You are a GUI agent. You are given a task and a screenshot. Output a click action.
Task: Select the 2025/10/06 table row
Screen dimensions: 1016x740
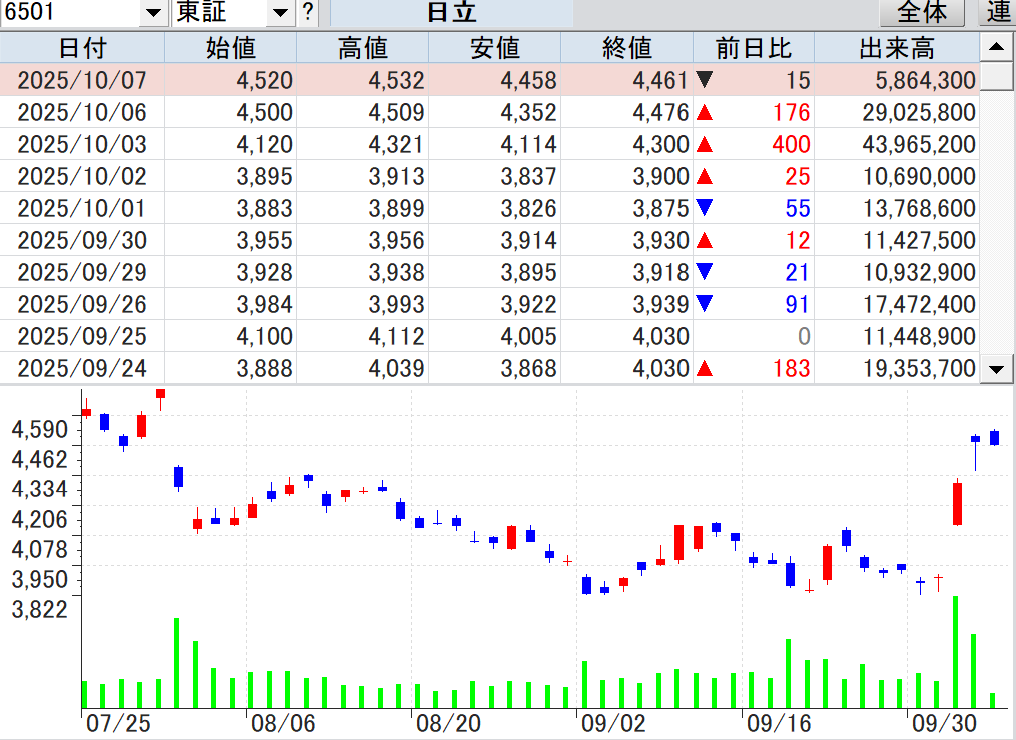pyautogui.click(x=400, y=113)
